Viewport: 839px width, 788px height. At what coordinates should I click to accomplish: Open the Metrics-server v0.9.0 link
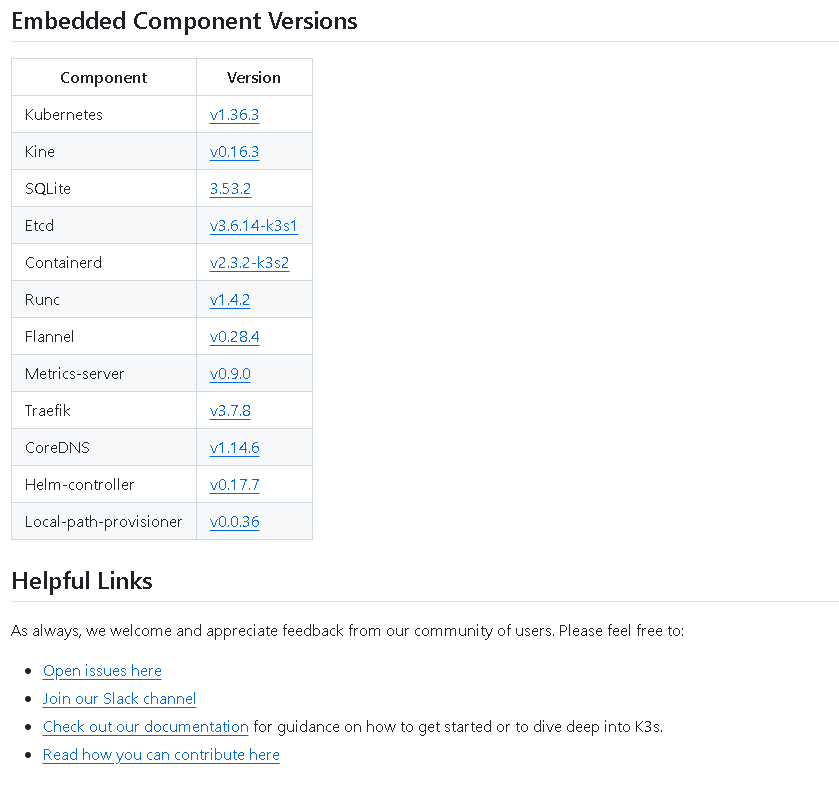[x=230, y=373]
